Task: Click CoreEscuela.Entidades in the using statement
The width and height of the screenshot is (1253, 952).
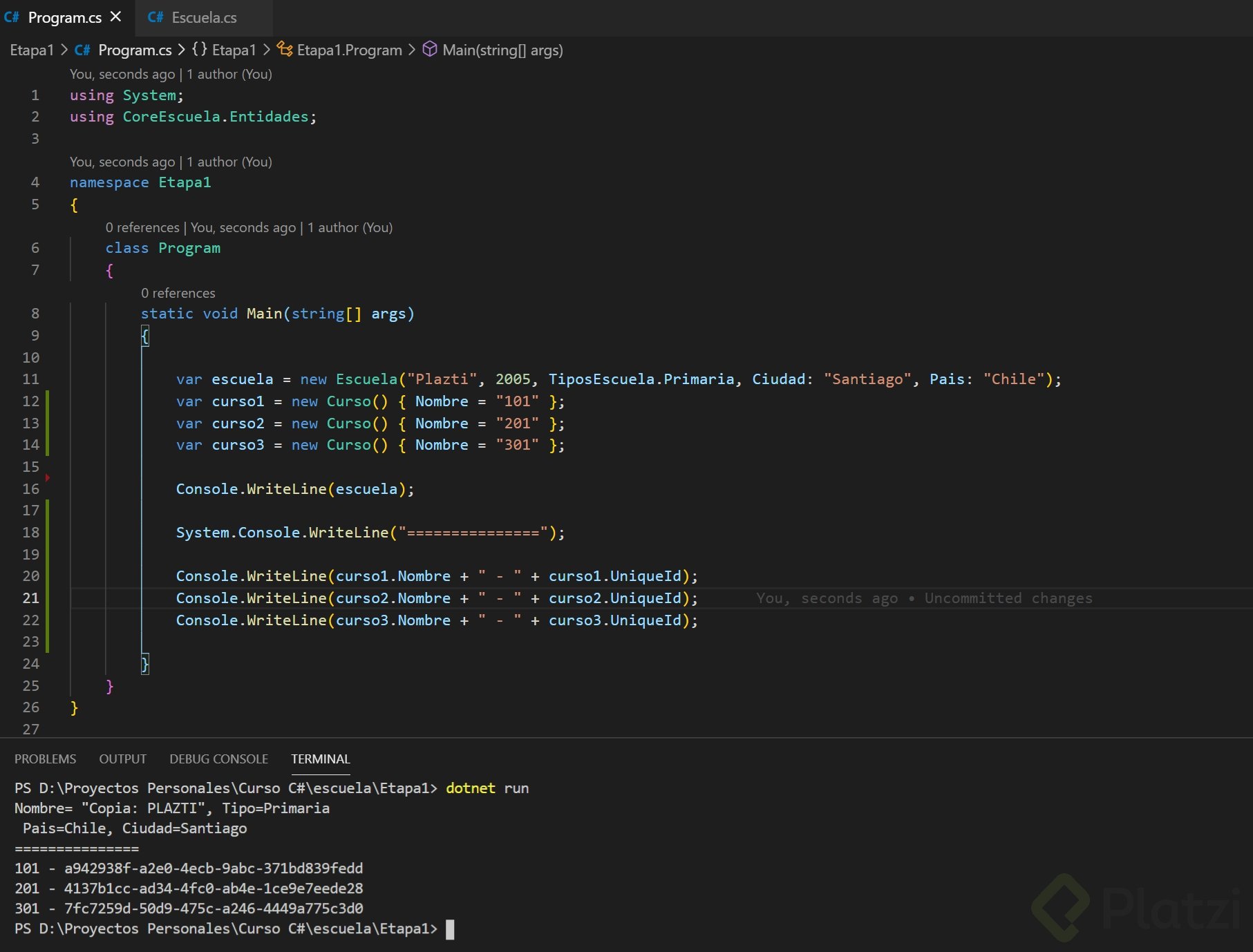Action: pos(216,117)
